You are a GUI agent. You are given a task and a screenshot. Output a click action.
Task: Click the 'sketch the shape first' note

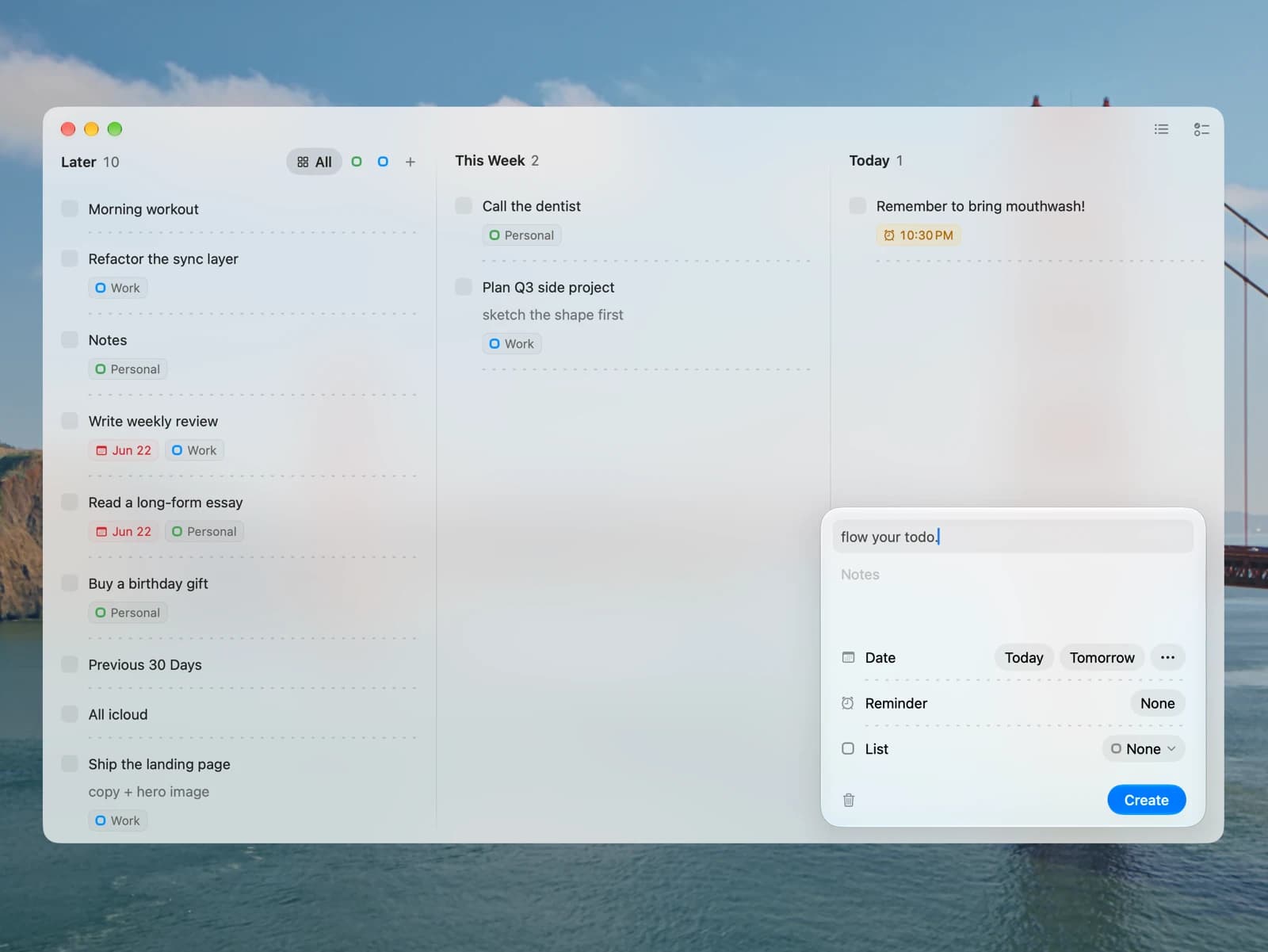pyautogui.click(x=552, y=315)
